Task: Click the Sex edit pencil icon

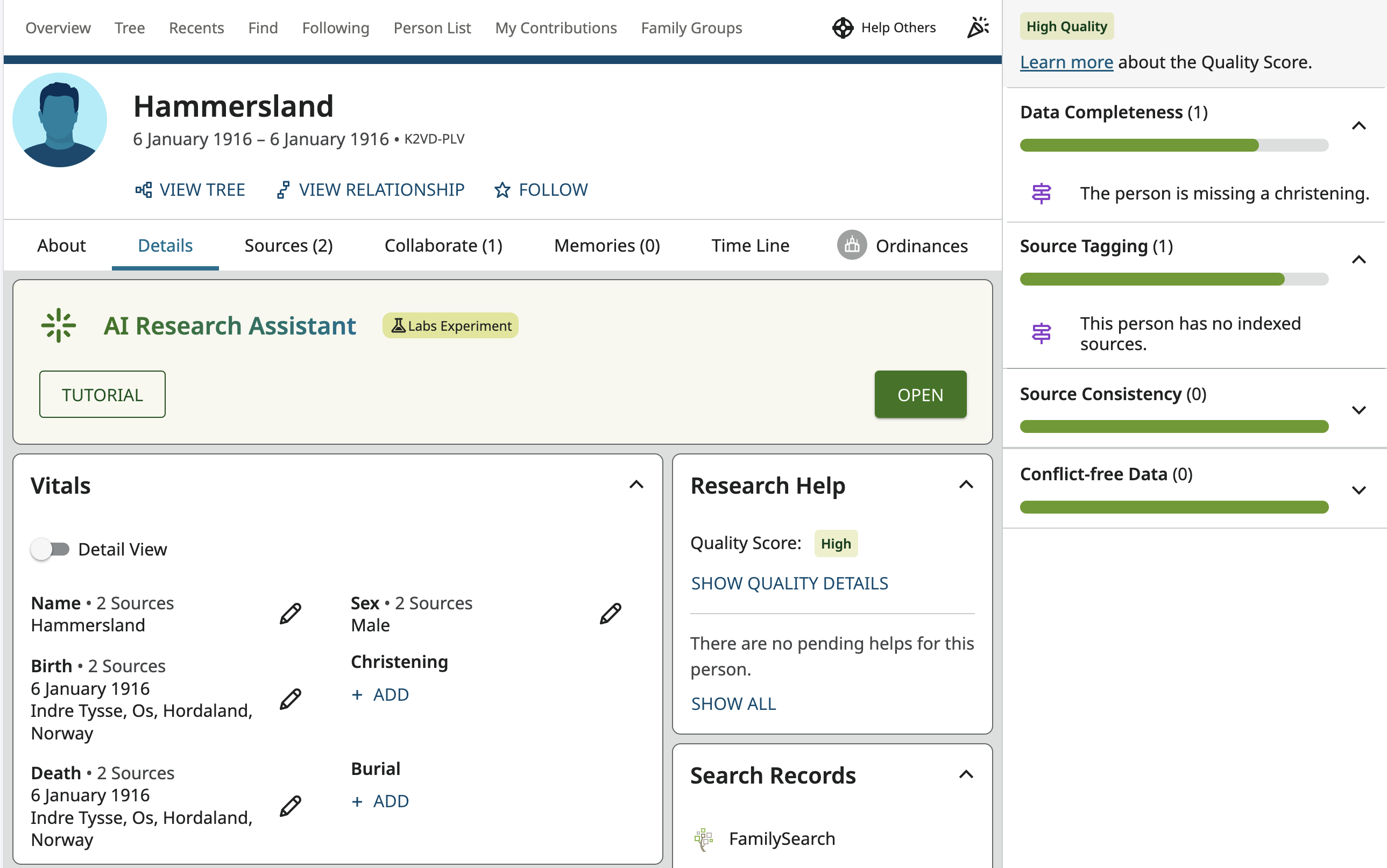Action: 610,614
